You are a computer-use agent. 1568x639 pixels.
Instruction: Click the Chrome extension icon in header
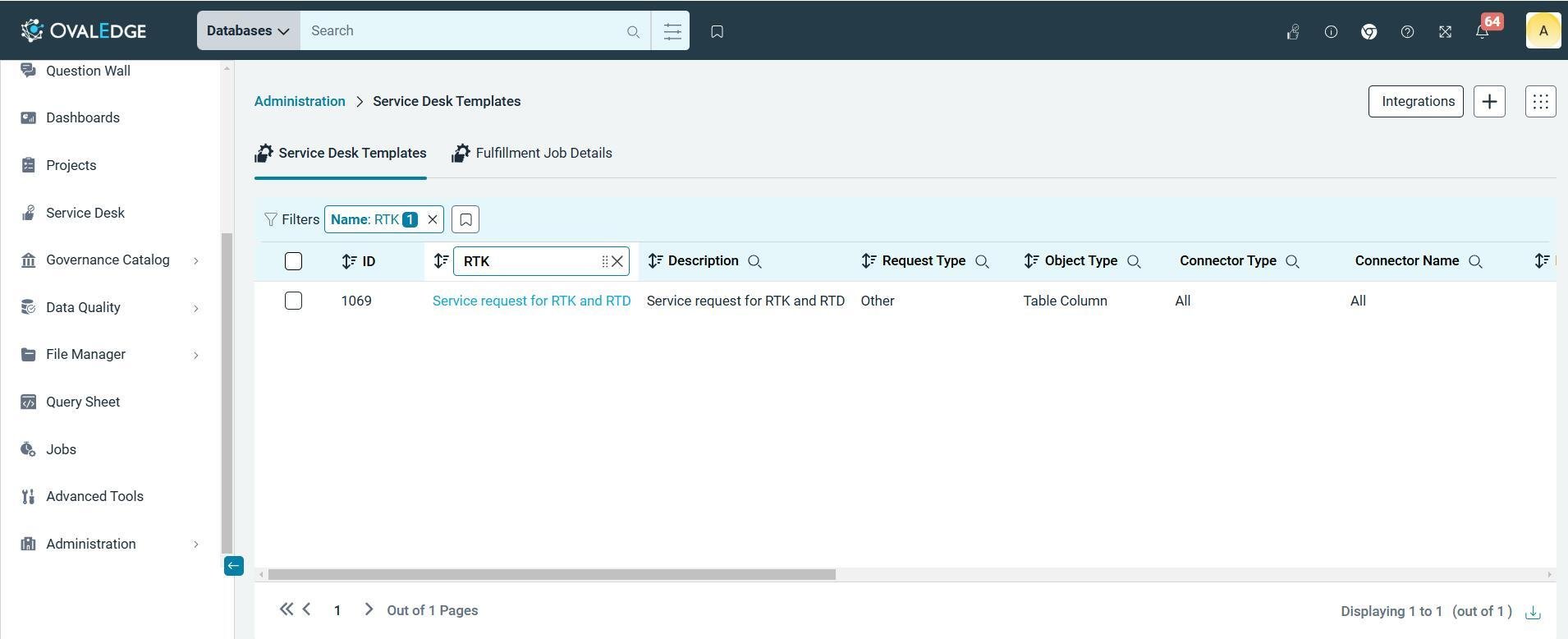pos(1369,32)
